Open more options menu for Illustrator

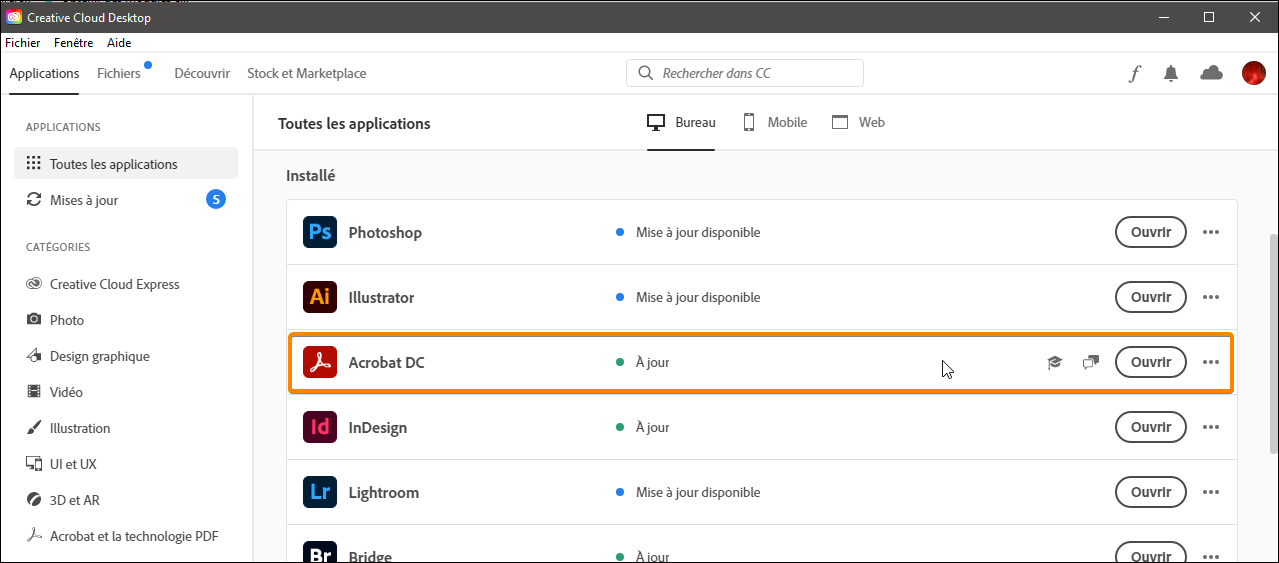(1211, 297)
